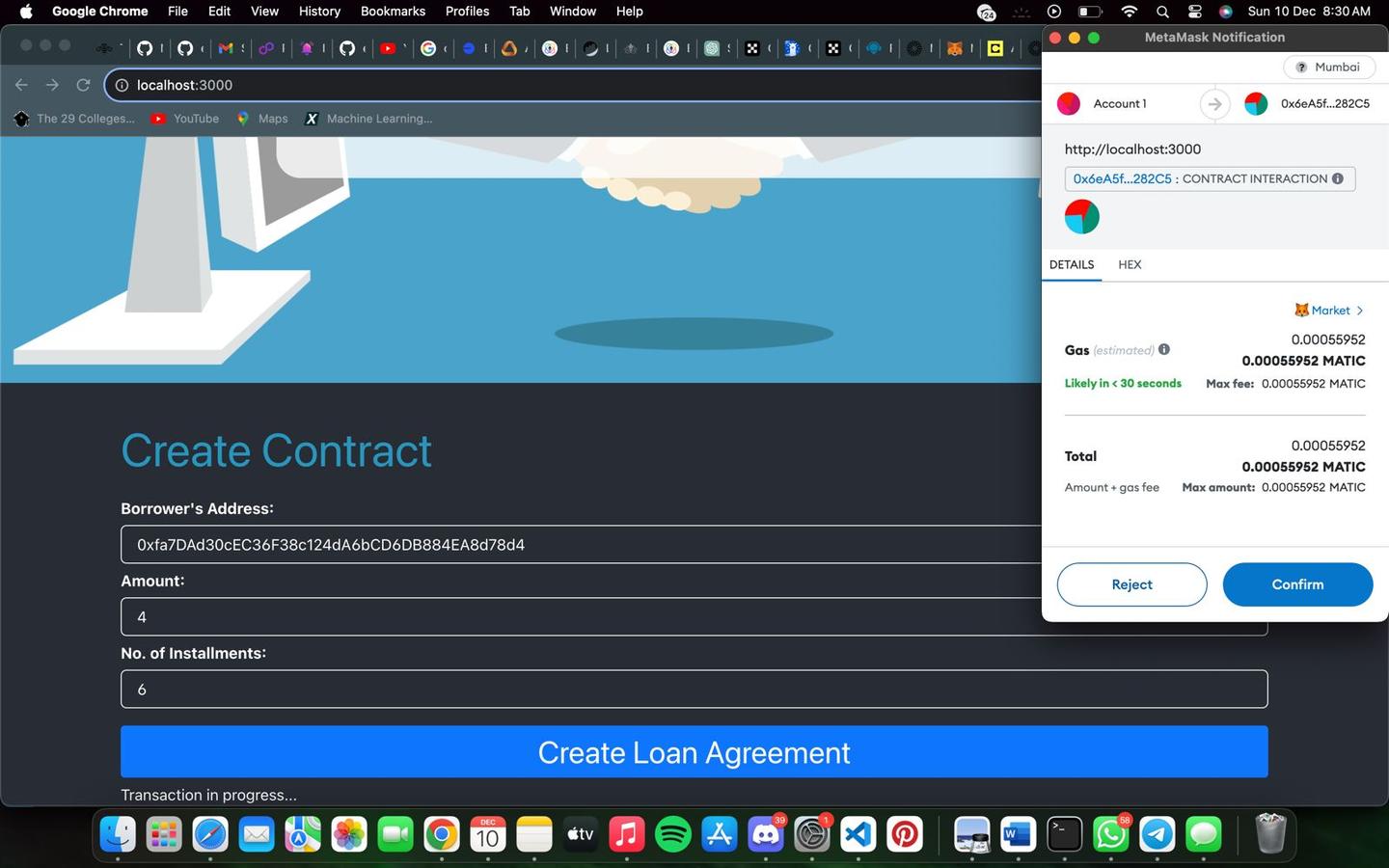The width and height of the screenshot is (1389, 868).
Task: Launch FaceTime from the Dock
Action: 395,834
